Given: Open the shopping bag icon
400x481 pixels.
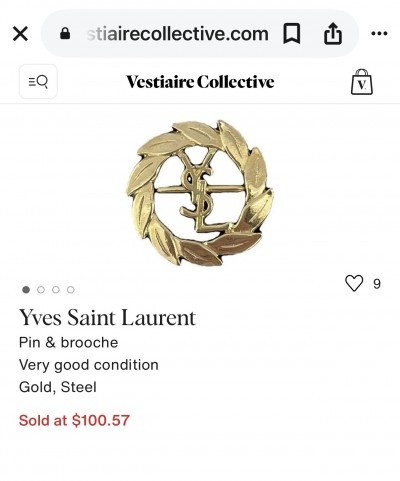Looking at the screenshot, I should pyautogui.click(x=362, y=82).
